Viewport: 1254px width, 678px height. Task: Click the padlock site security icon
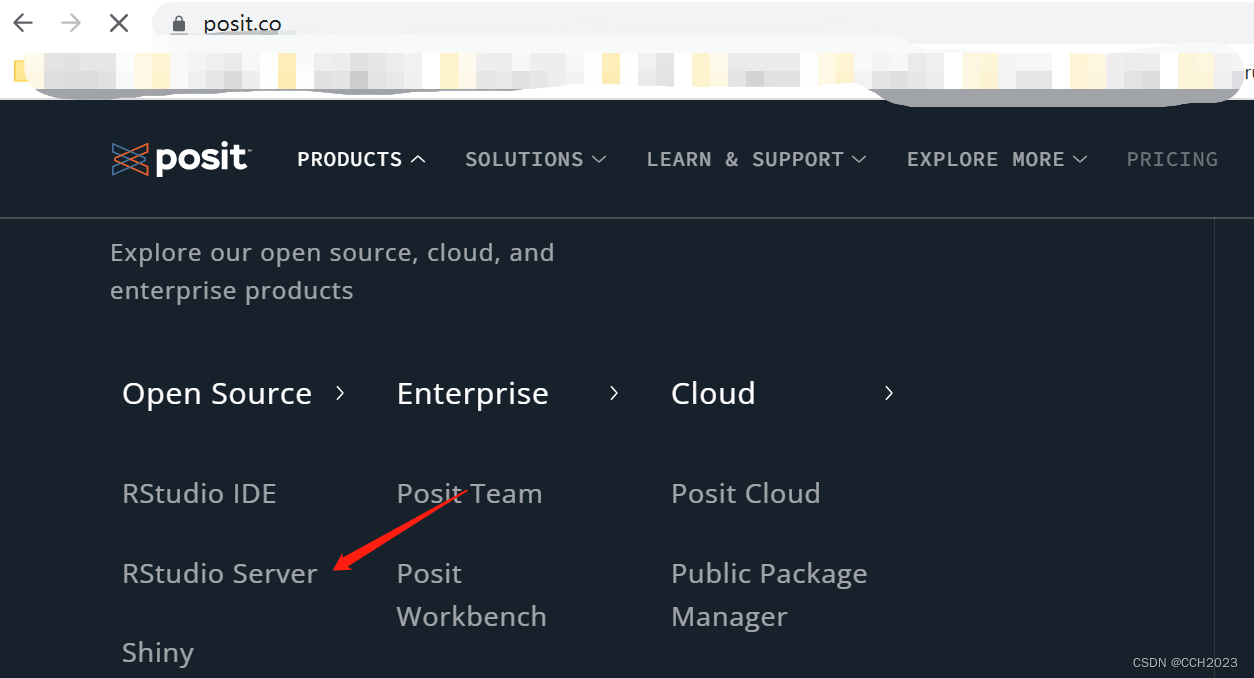point(180,24)
